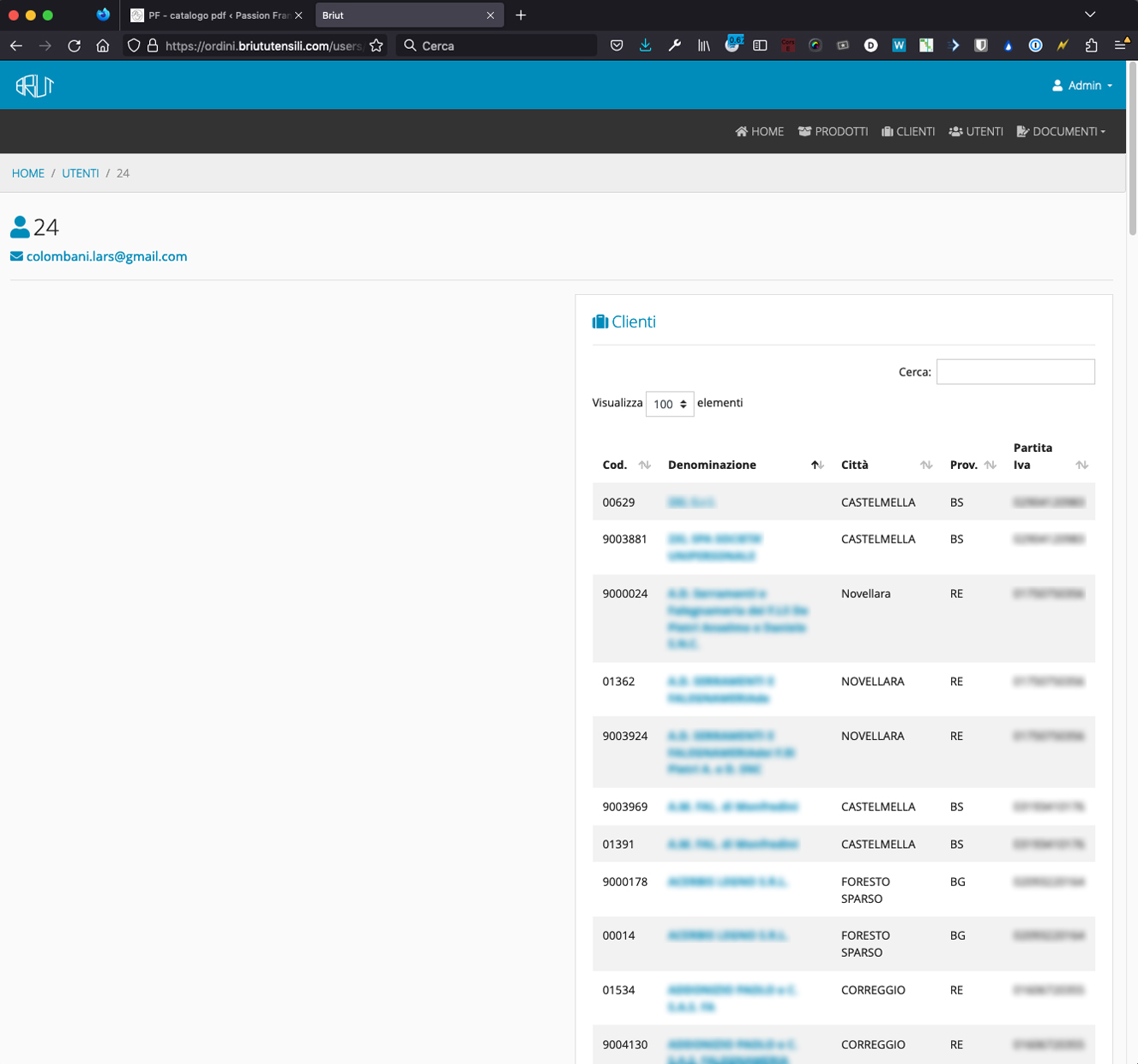Save page to Pocket
This screenshot has width=1138, height=1064.
point(617,45)
